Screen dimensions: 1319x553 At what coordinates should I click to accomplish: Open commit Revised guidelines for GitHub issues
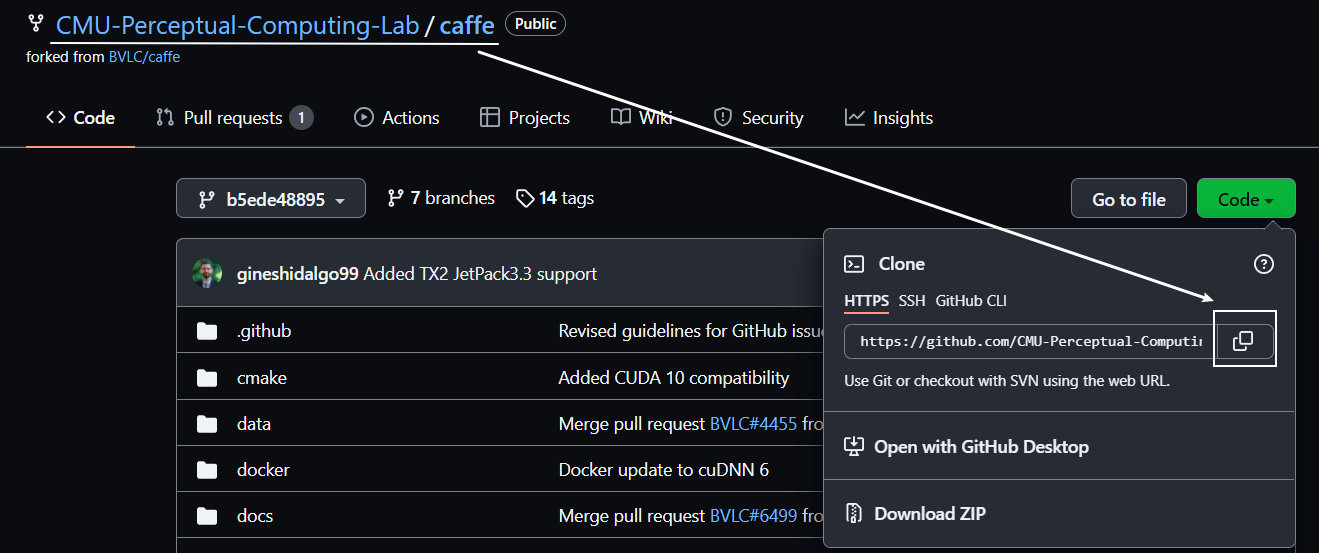(x=690, y=331)
